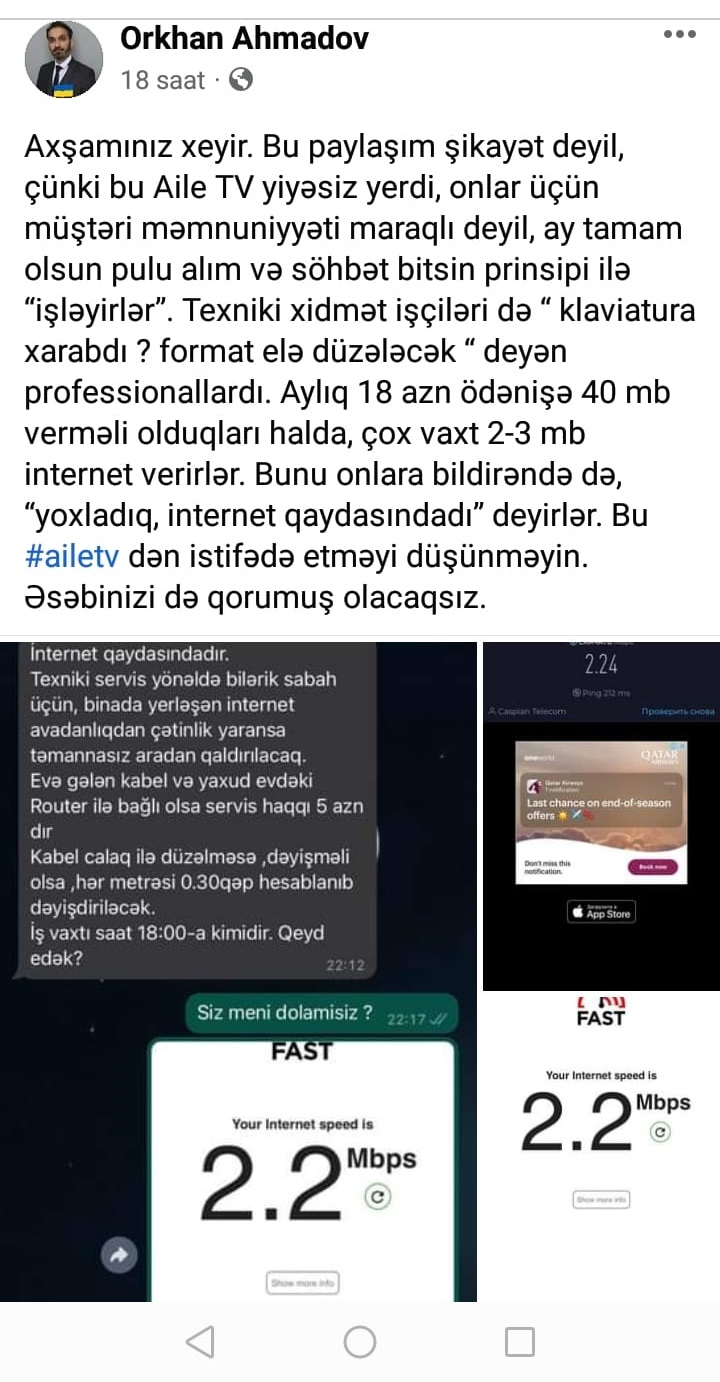Click Show more info under large speed result
Viewport: 720px width, 1382px height.
(303, 1282)
